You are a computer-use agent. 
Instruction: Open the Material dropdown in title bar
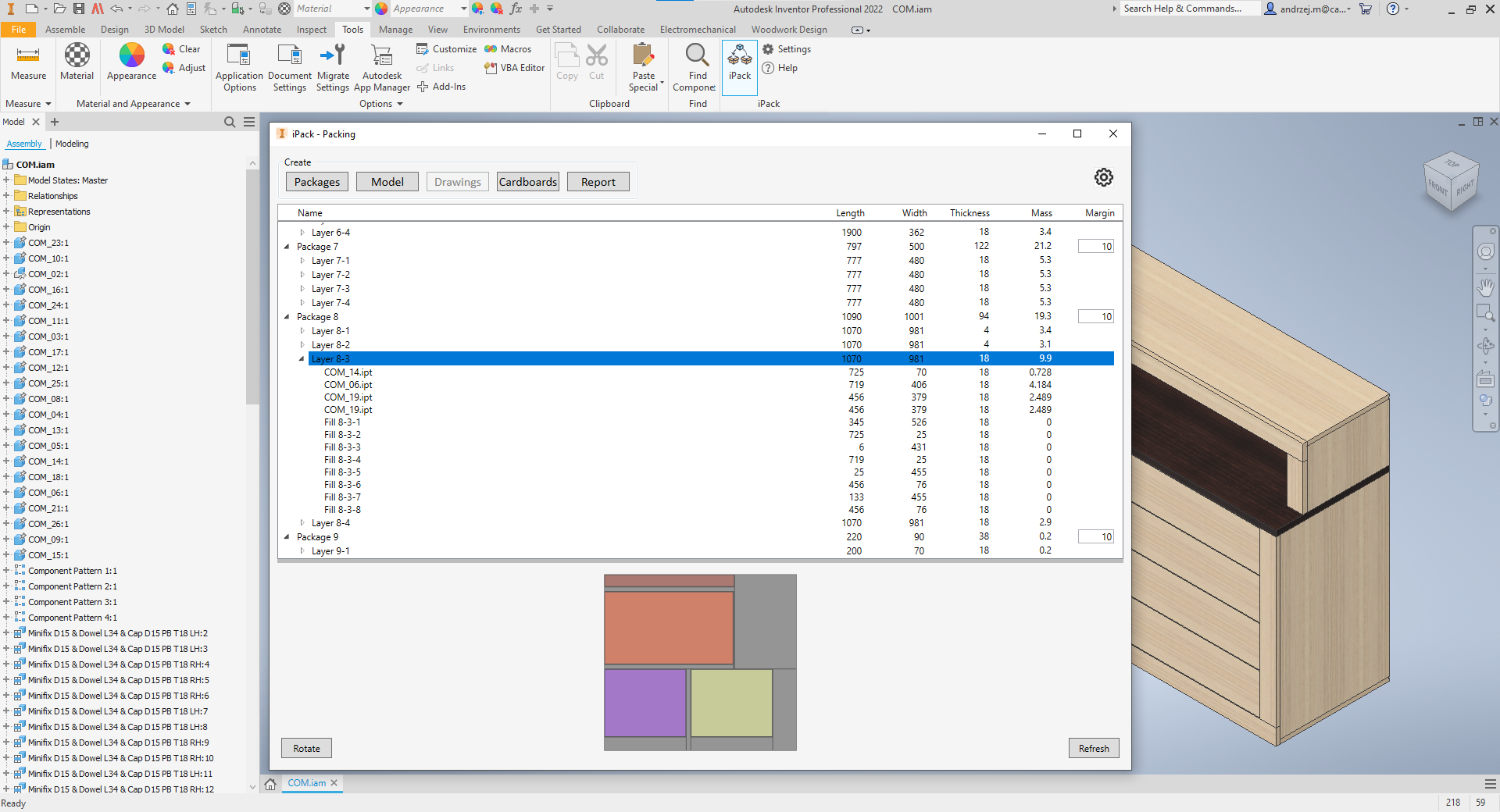pyautogui.click(x=366, y=9)
